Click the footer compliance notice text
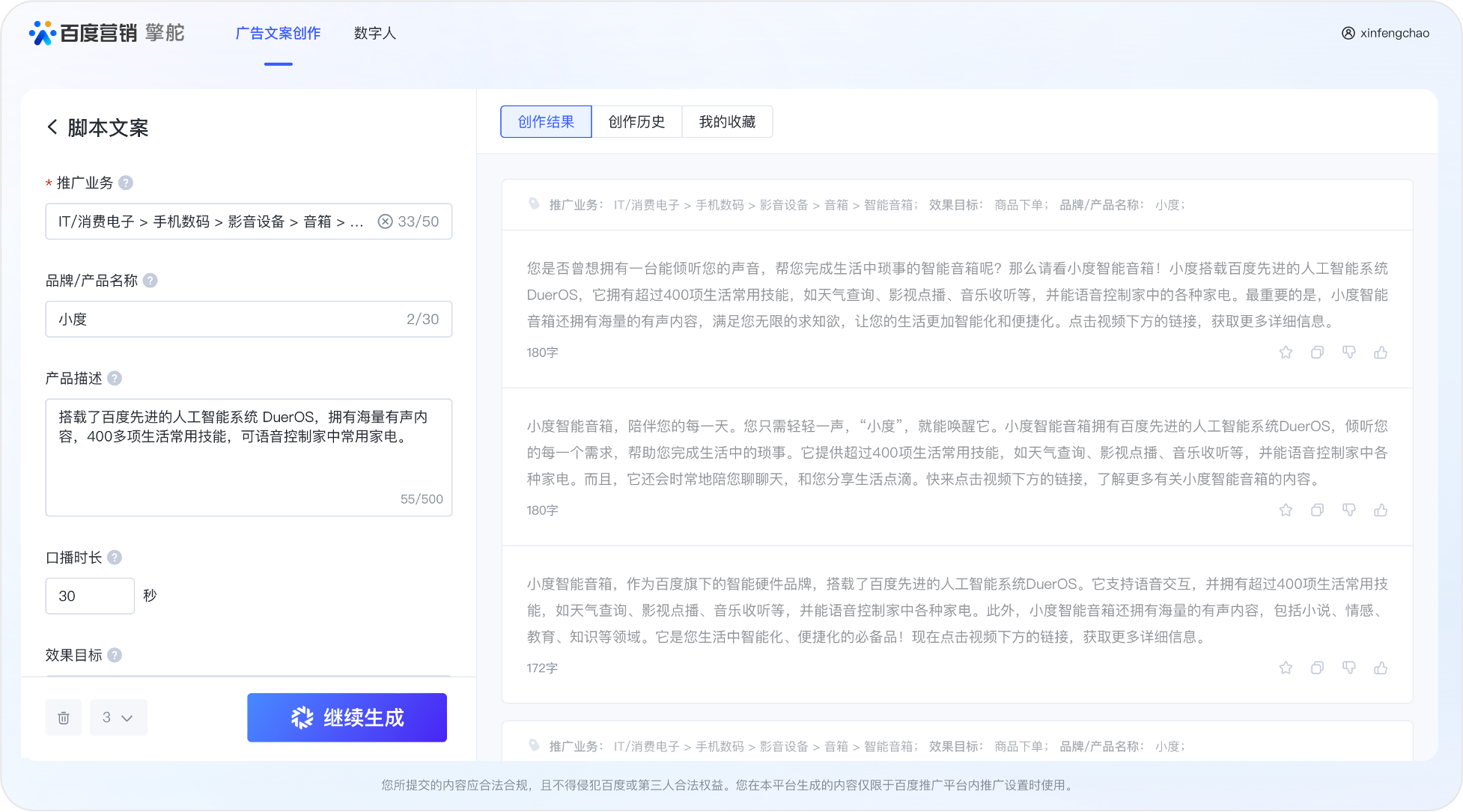This screenshot has height=812, width=1463. [x=729, y=785]
